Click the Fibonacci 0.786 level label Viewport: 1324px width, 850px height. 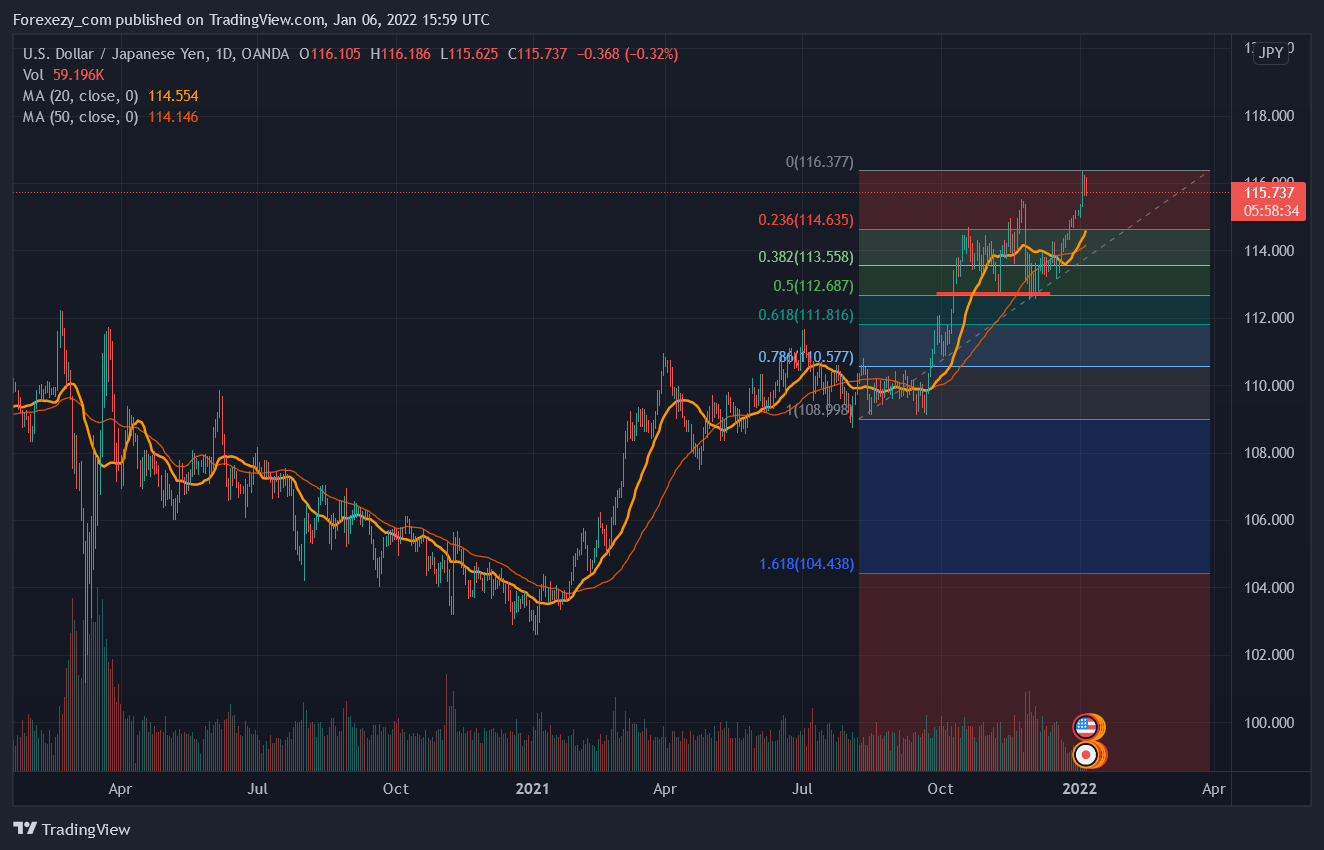pyautogui.click(x=806, y=356)
